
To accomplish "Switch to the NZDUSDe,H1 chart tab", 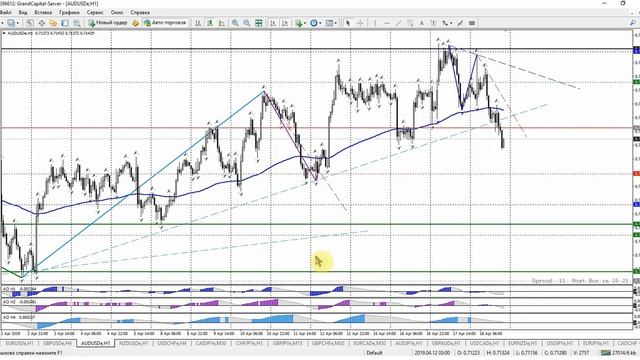I will 134,343.
